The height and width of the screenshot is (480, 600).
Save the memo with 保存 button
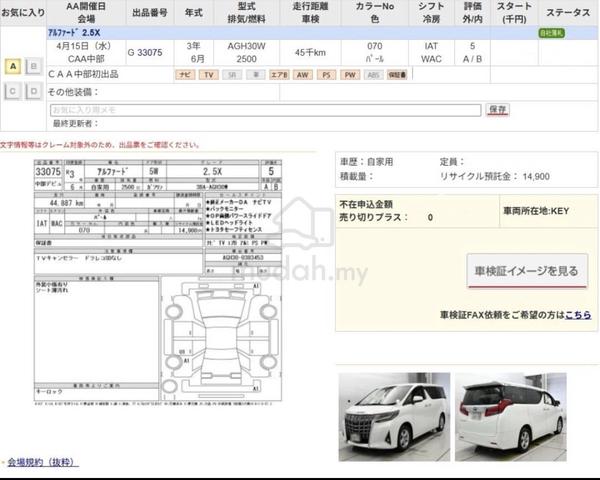[x=497, y=110]
